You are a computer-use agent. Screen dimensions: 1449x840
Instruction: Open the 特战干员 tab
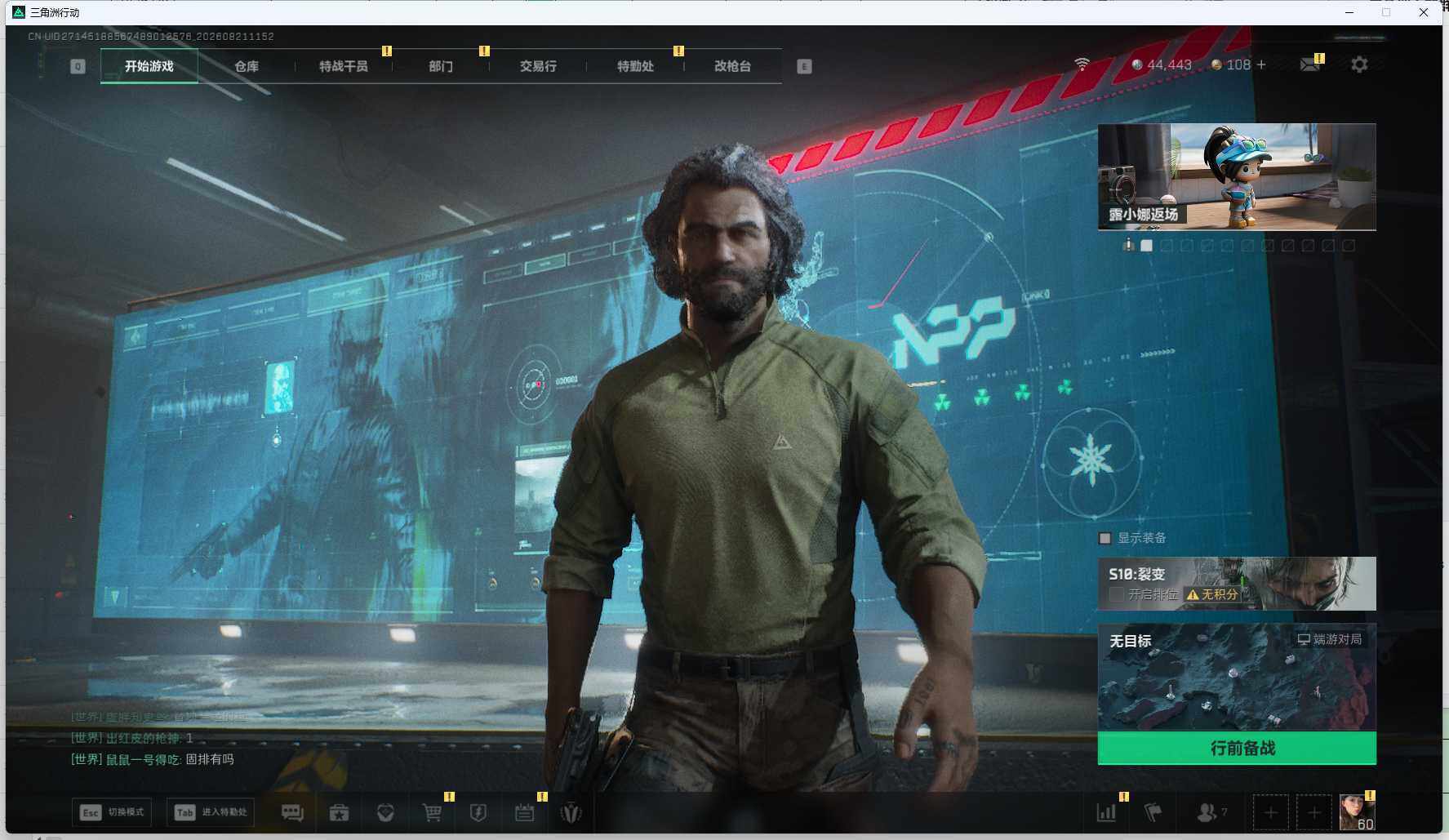tap(344, 66)
